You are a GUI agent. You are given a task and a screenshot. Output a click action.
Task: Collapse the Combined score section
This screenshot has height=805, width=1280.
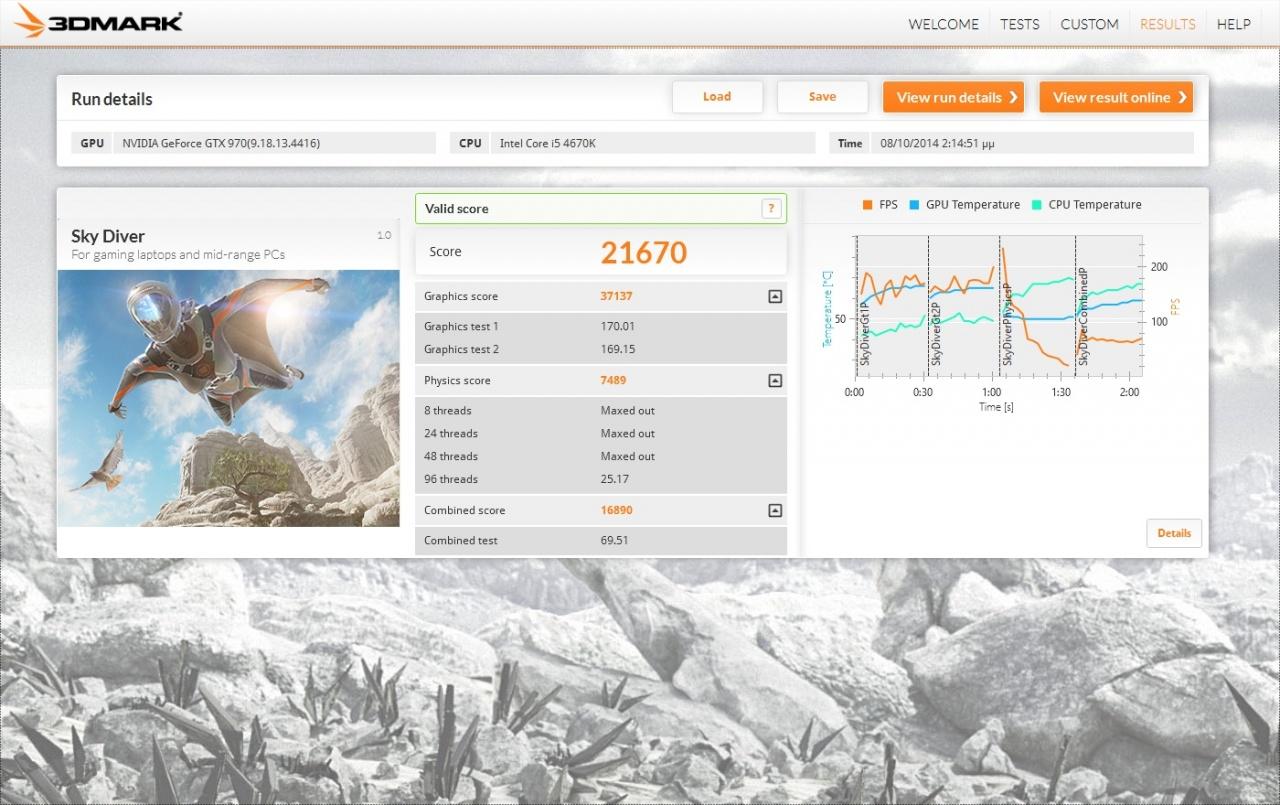coord(774,511)
